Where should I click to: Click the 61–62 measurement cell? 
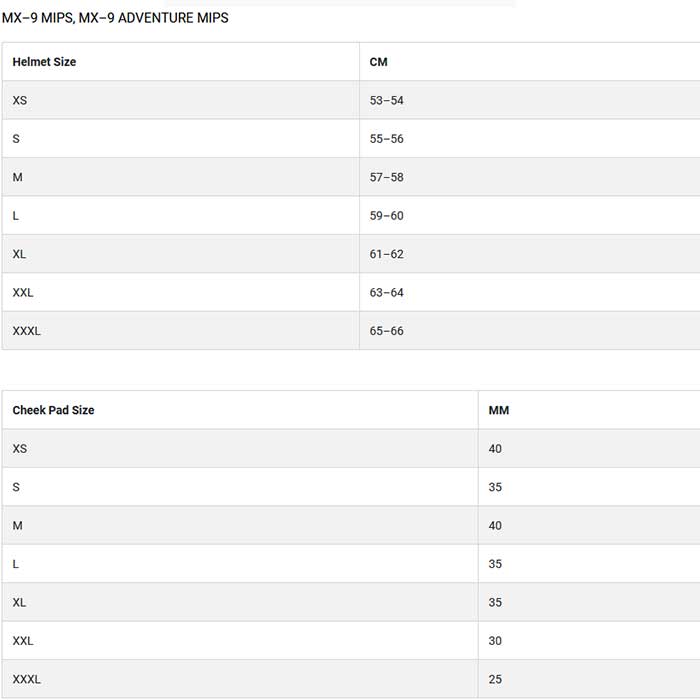pyautogui.click(x=386, y=254)
